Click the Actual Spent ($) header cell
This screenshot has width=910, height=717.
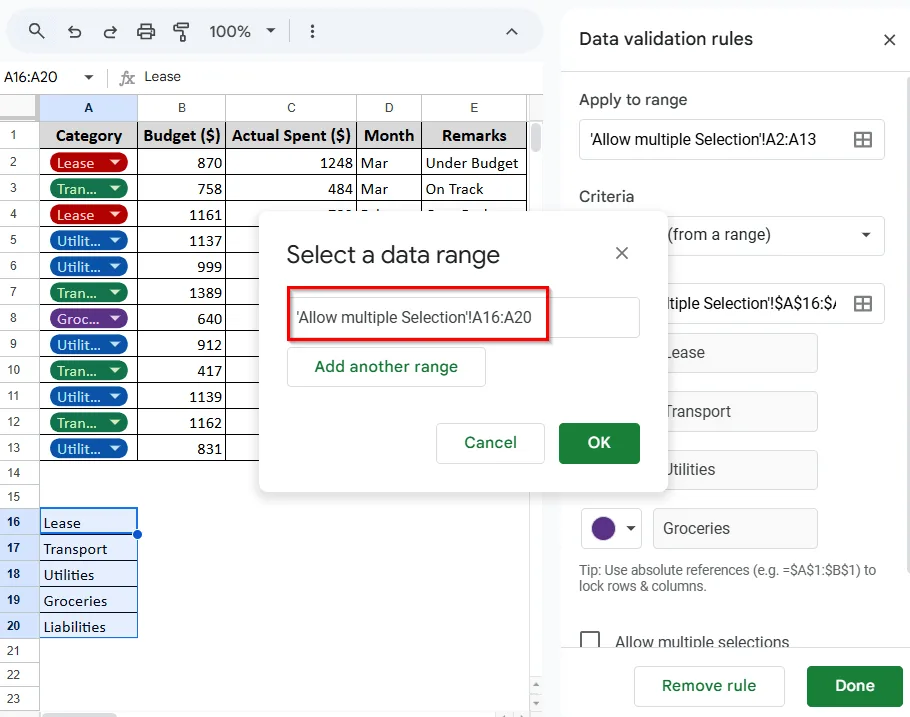[291, 136]
